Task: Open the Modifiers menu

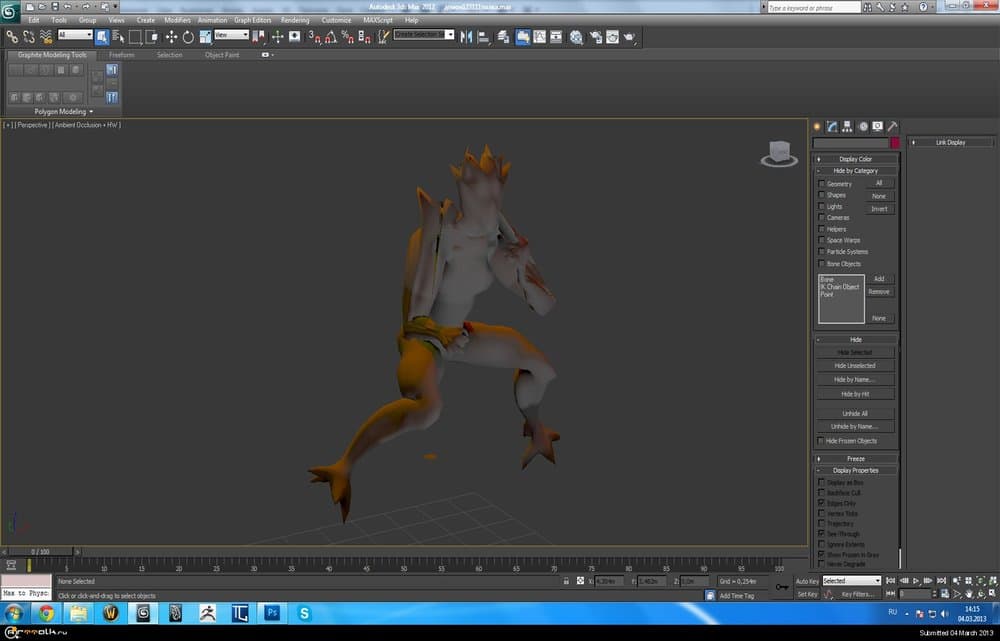Action: coord(177,20)
